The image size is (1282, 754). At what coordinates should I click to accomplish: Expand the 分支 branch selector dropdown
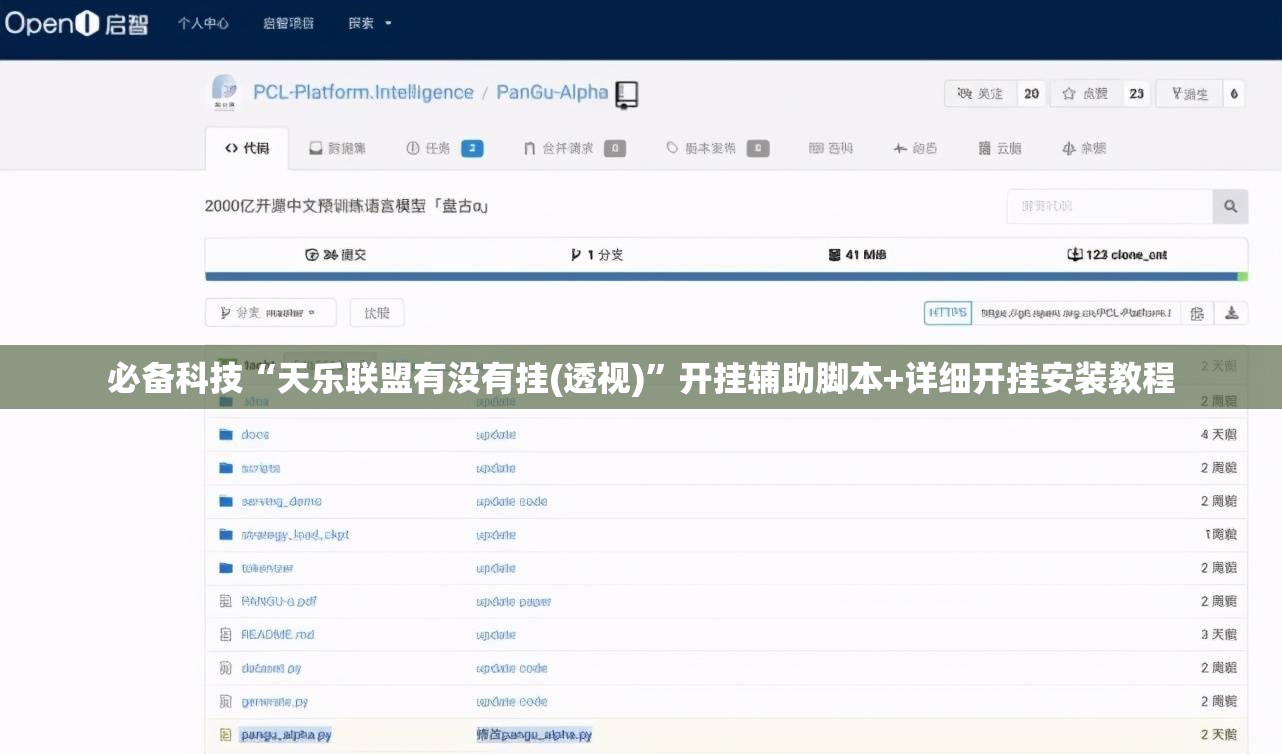click(x=271, y=313)
